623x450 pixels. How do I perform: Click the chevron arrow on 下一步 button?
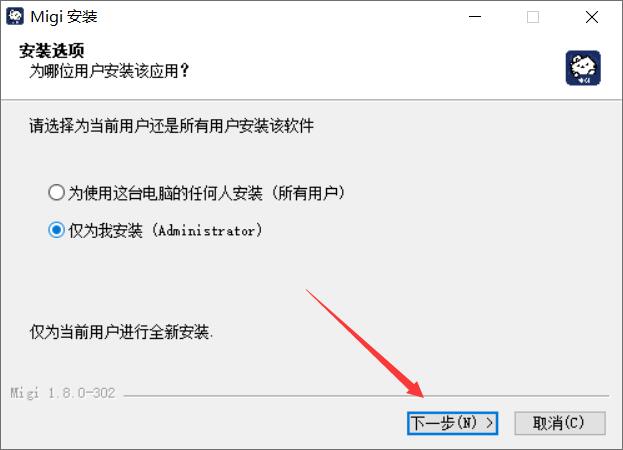click(x=489, y=423)
